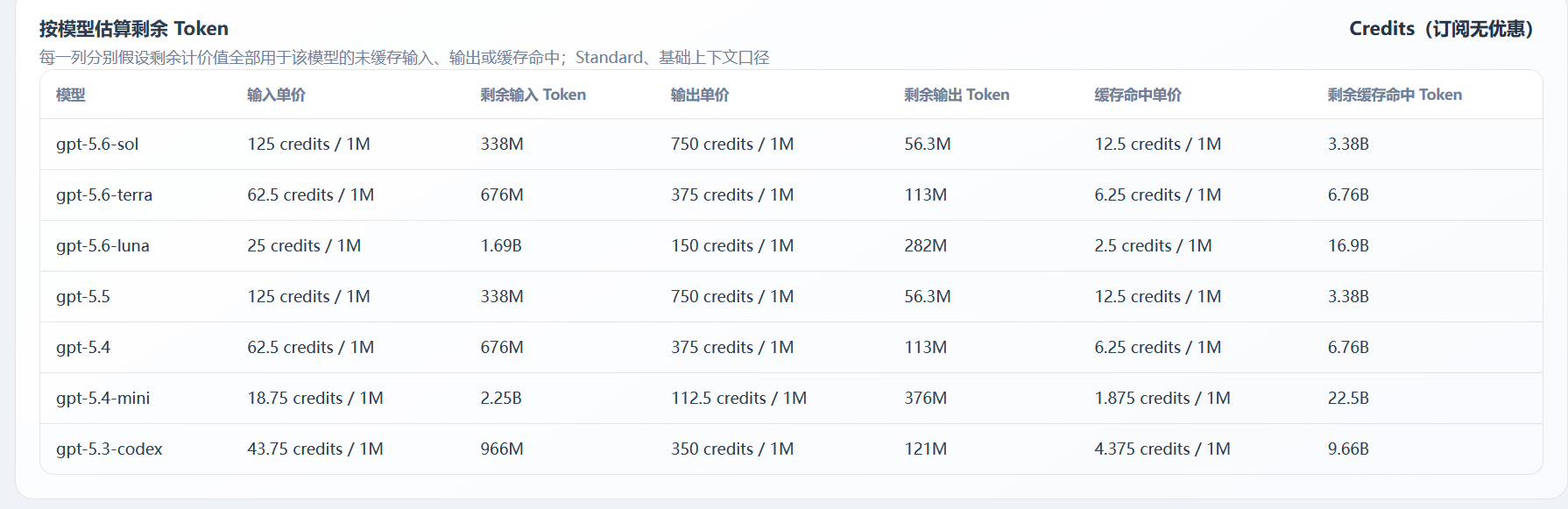The height and width of the screenshot is (509, 1568).
Task: Click the gpt-5.4-mini model name
Action: tap(102, 398)
